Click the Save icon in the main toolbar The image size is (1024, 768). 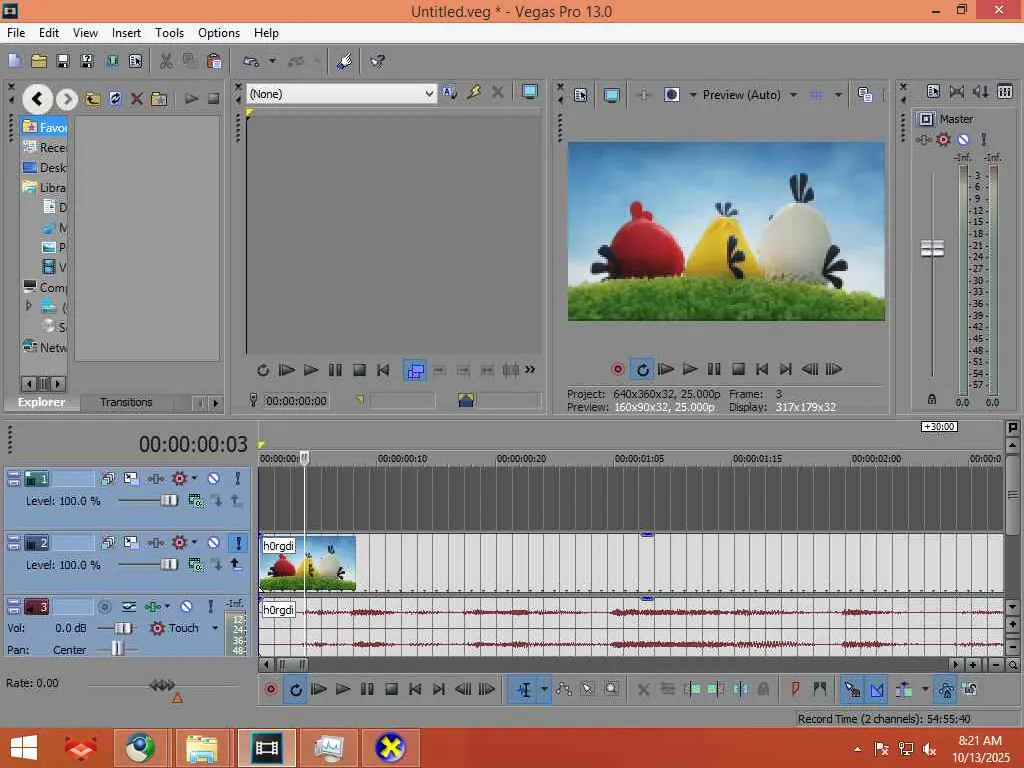pos(62,61)
